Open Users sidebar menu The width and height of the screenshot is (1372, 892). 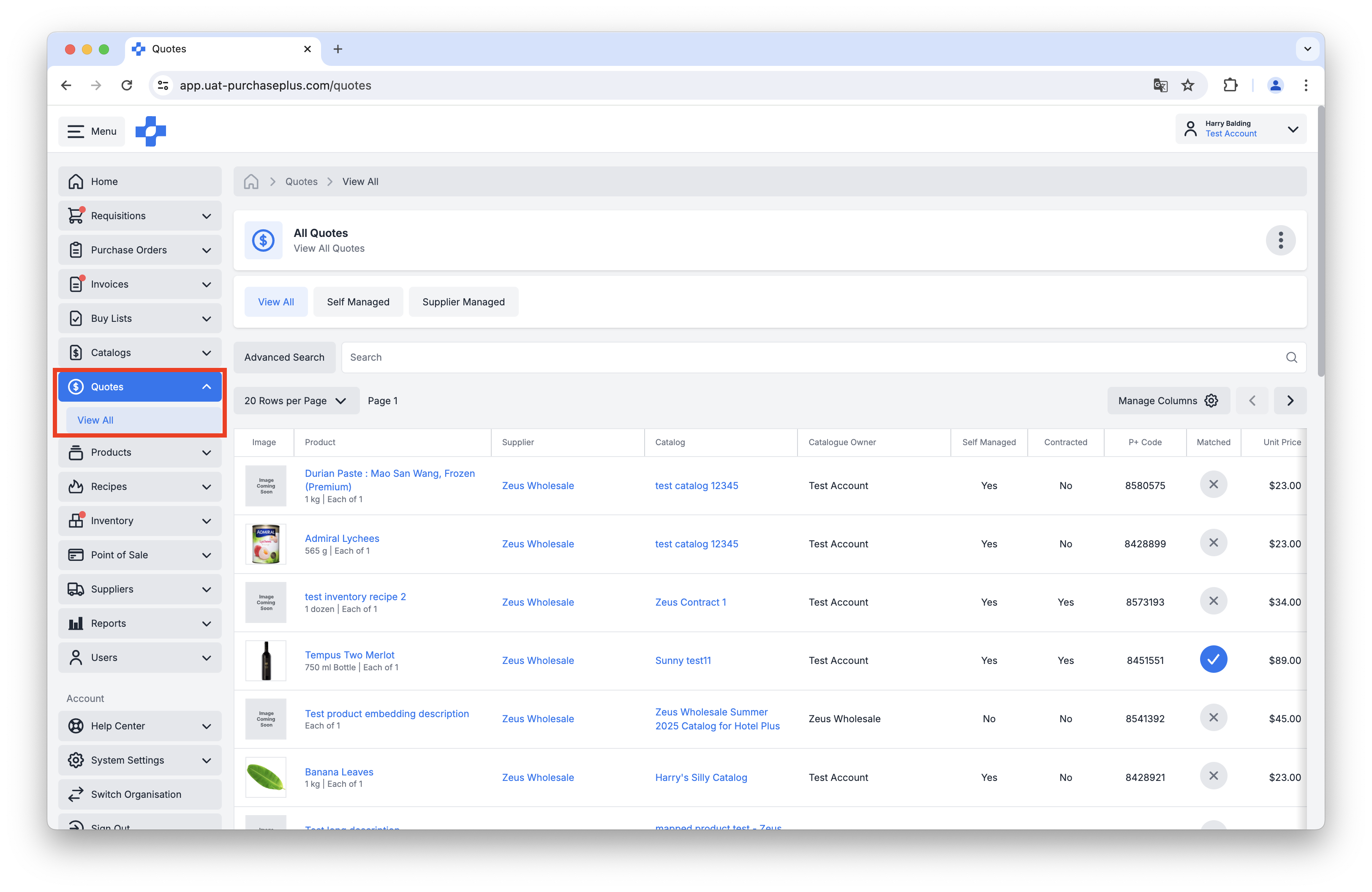coord(140,658)
